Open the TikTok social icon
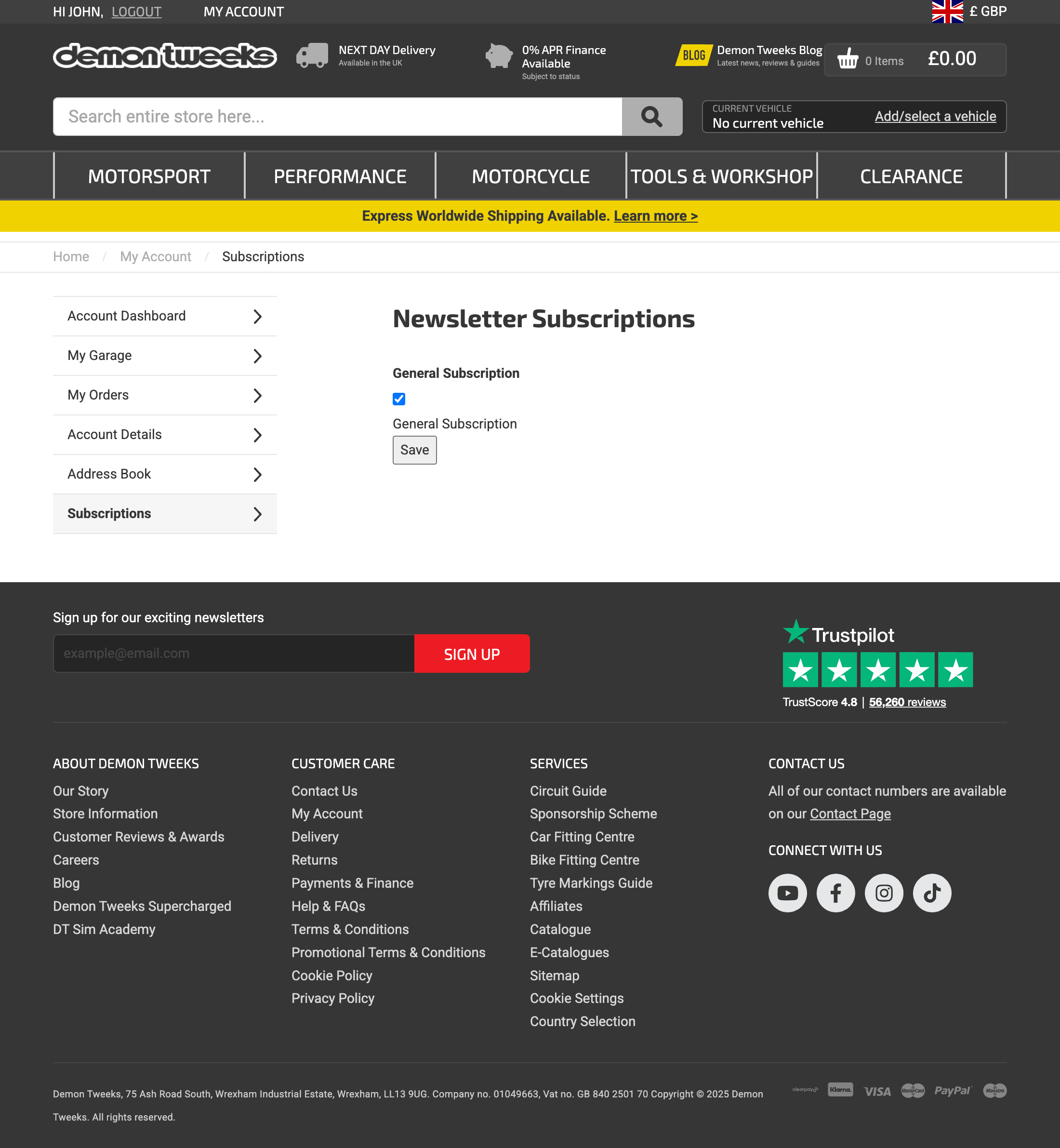Screen dimensions: 1060x1148 931,893
